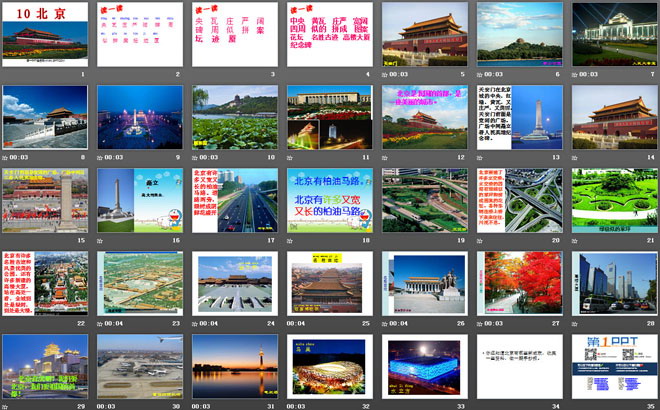660x410 pixels.
Task: Click the transition star icon below slide 13
Action: pos(481,157)
